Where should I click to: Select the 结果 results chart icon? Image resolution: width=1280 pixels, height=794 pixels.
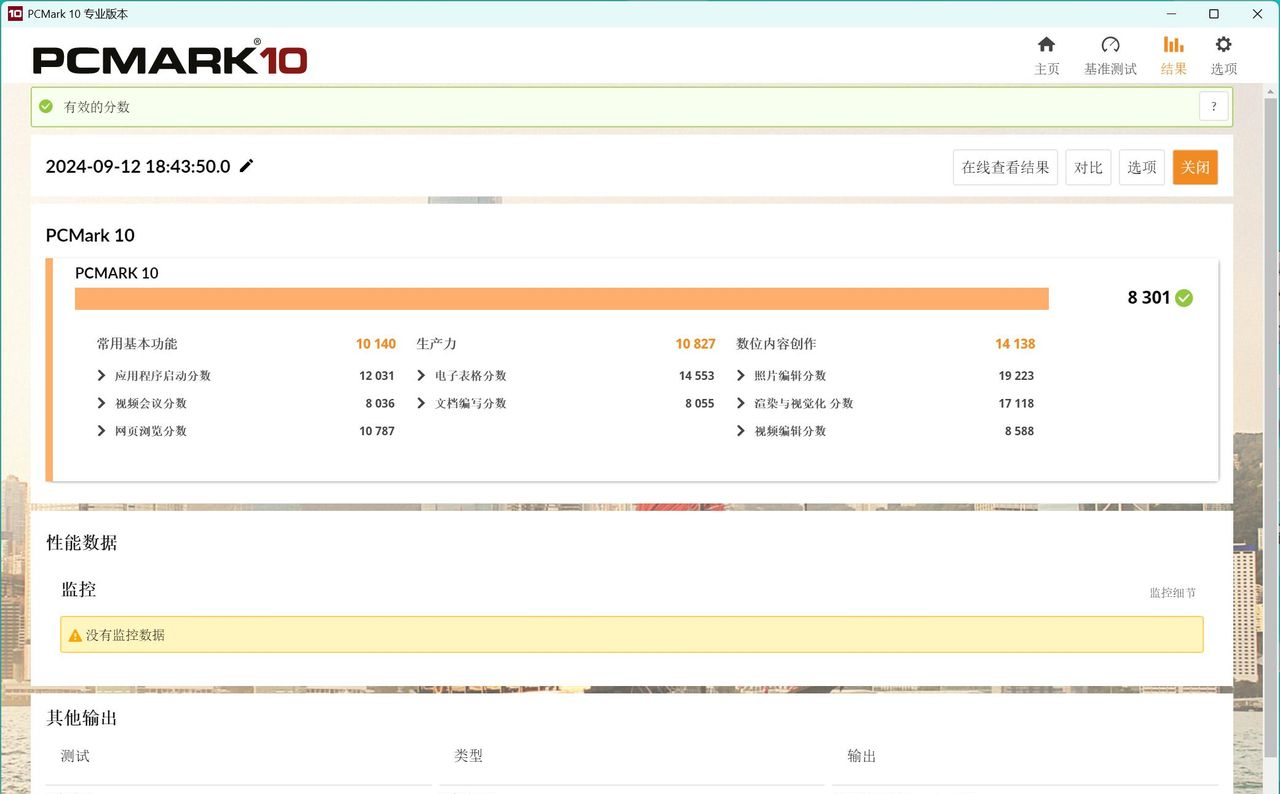[x=1173, y=45]
